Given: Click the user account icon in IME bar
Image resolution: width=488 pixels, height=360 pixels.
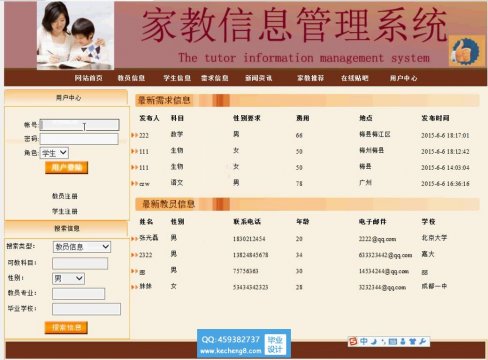Looking at the screenshot, I should (x=403, y=342).
